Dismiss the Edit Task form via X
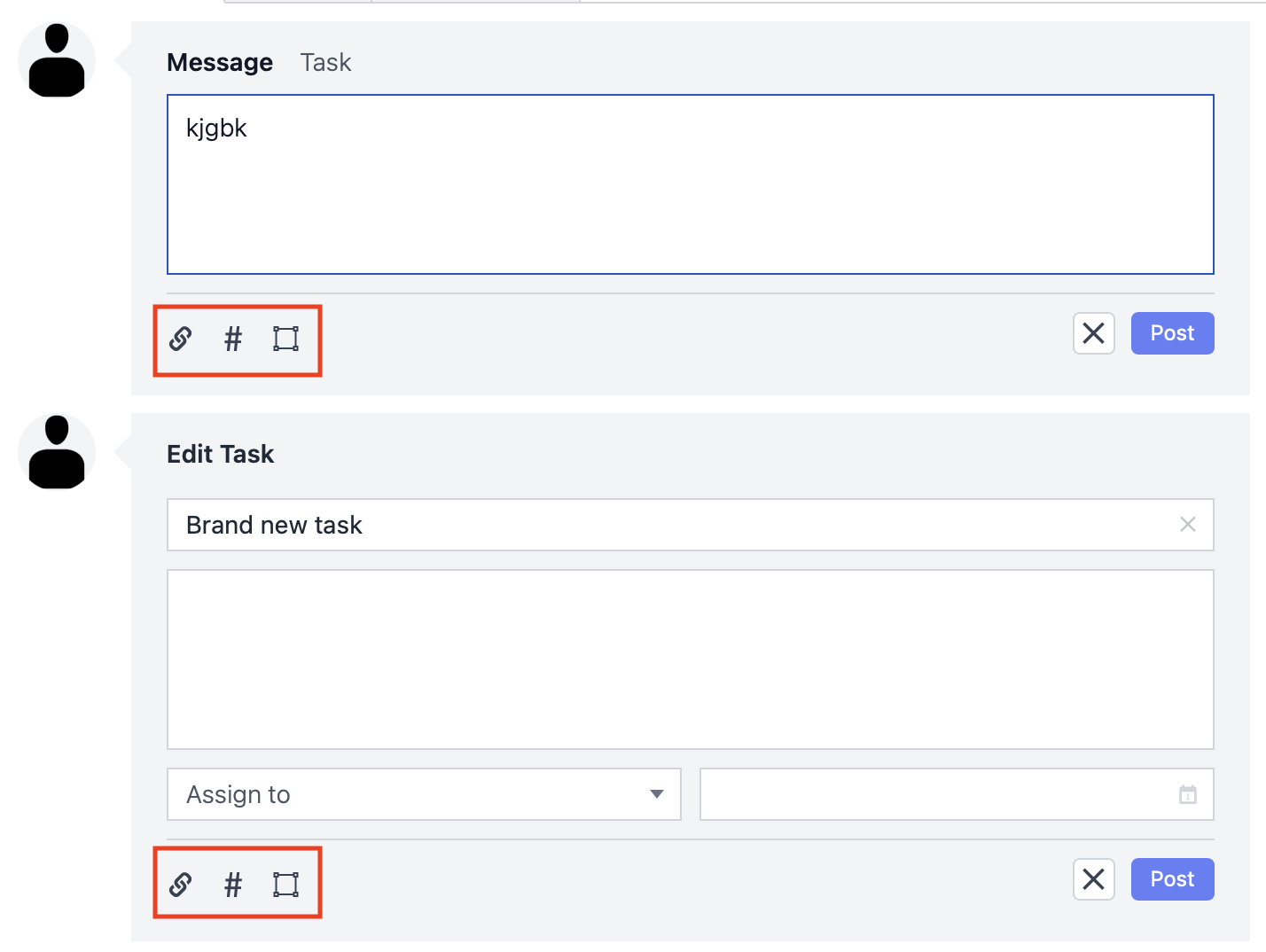Screen dimensions: 1266x952 click(1093, 879)
